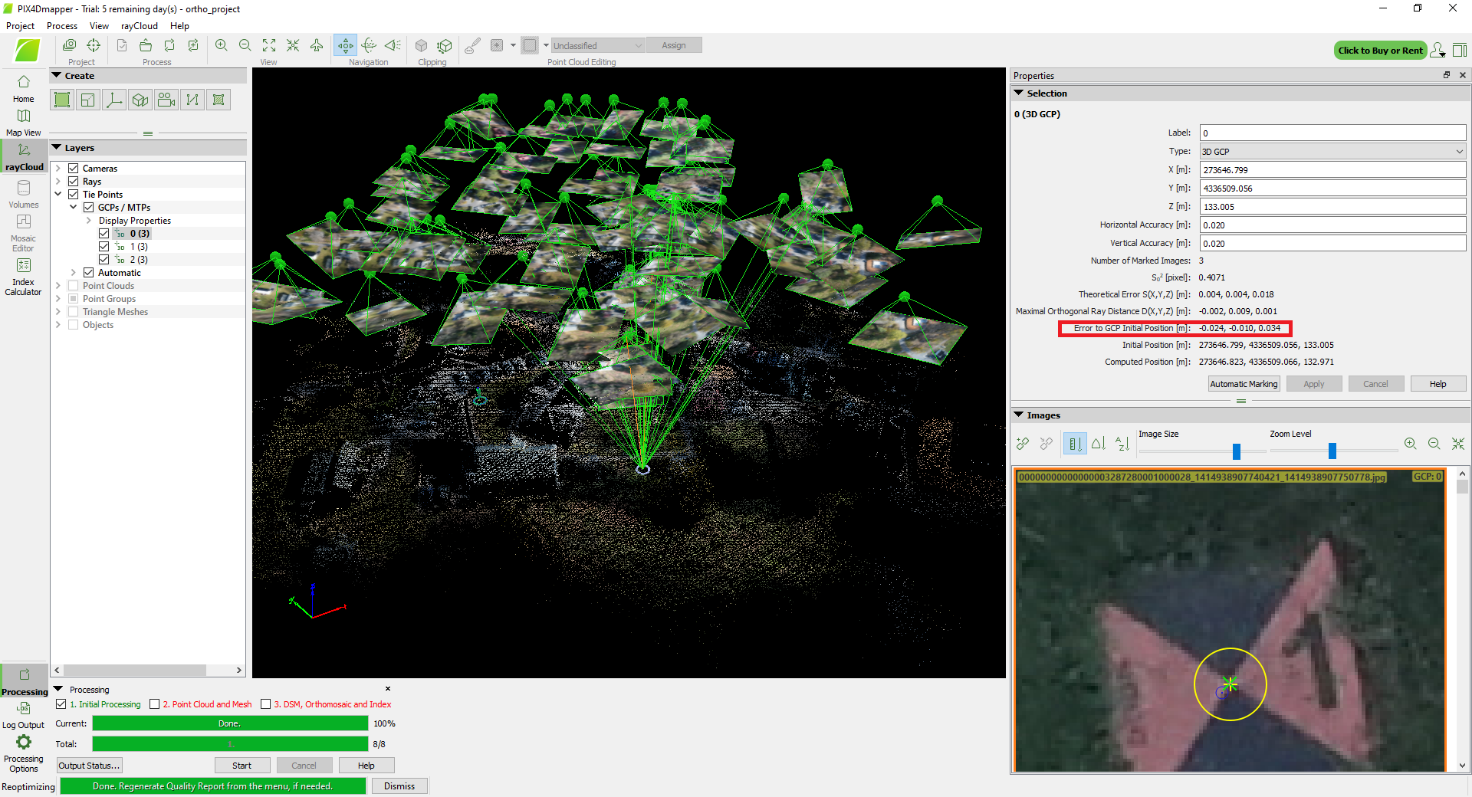1472x797 pixels.
Task: Click the View All fit icon in toolbar
Action: 269,45
